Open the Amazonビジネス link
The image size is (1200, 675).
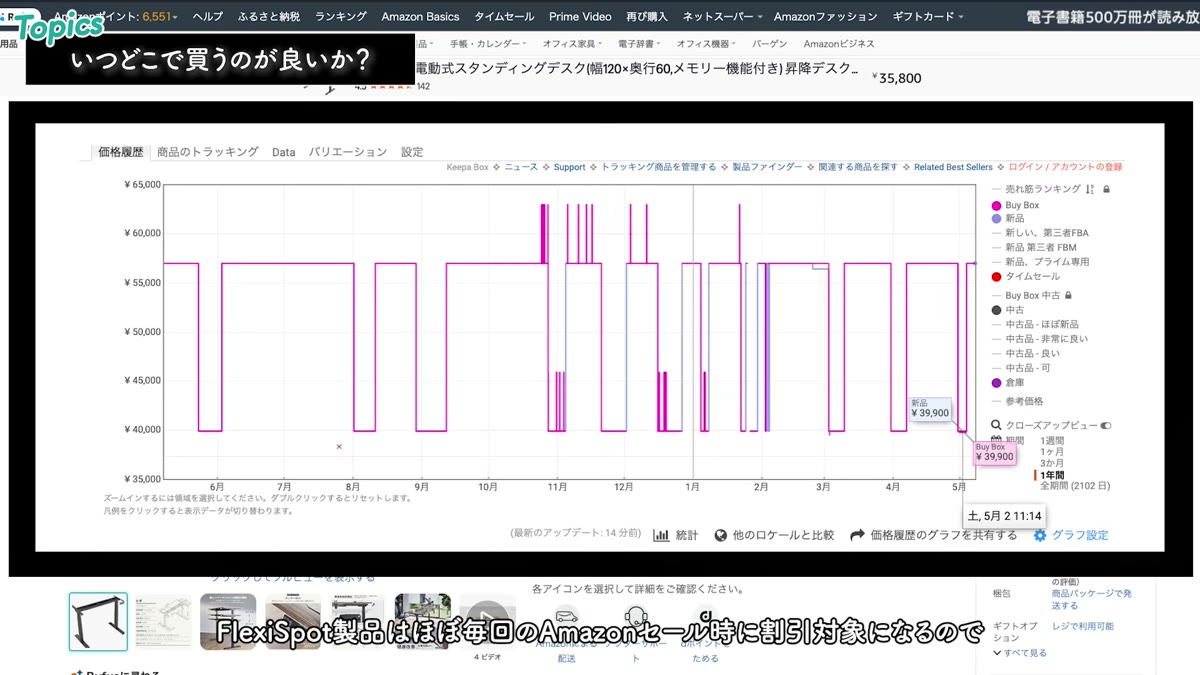pos(839,44)
